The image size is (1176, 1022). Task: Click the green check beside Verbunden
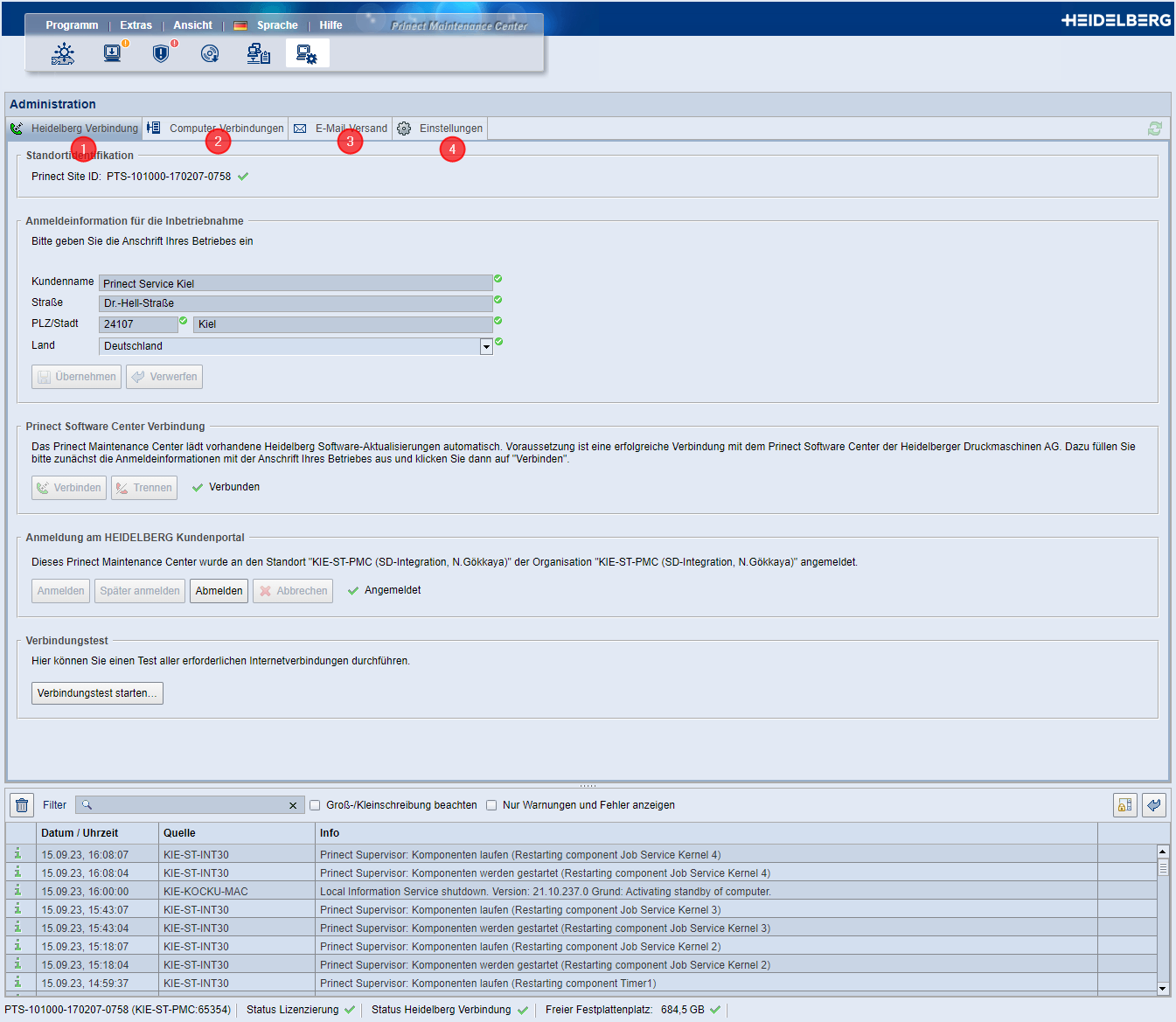tap(198, 488)
